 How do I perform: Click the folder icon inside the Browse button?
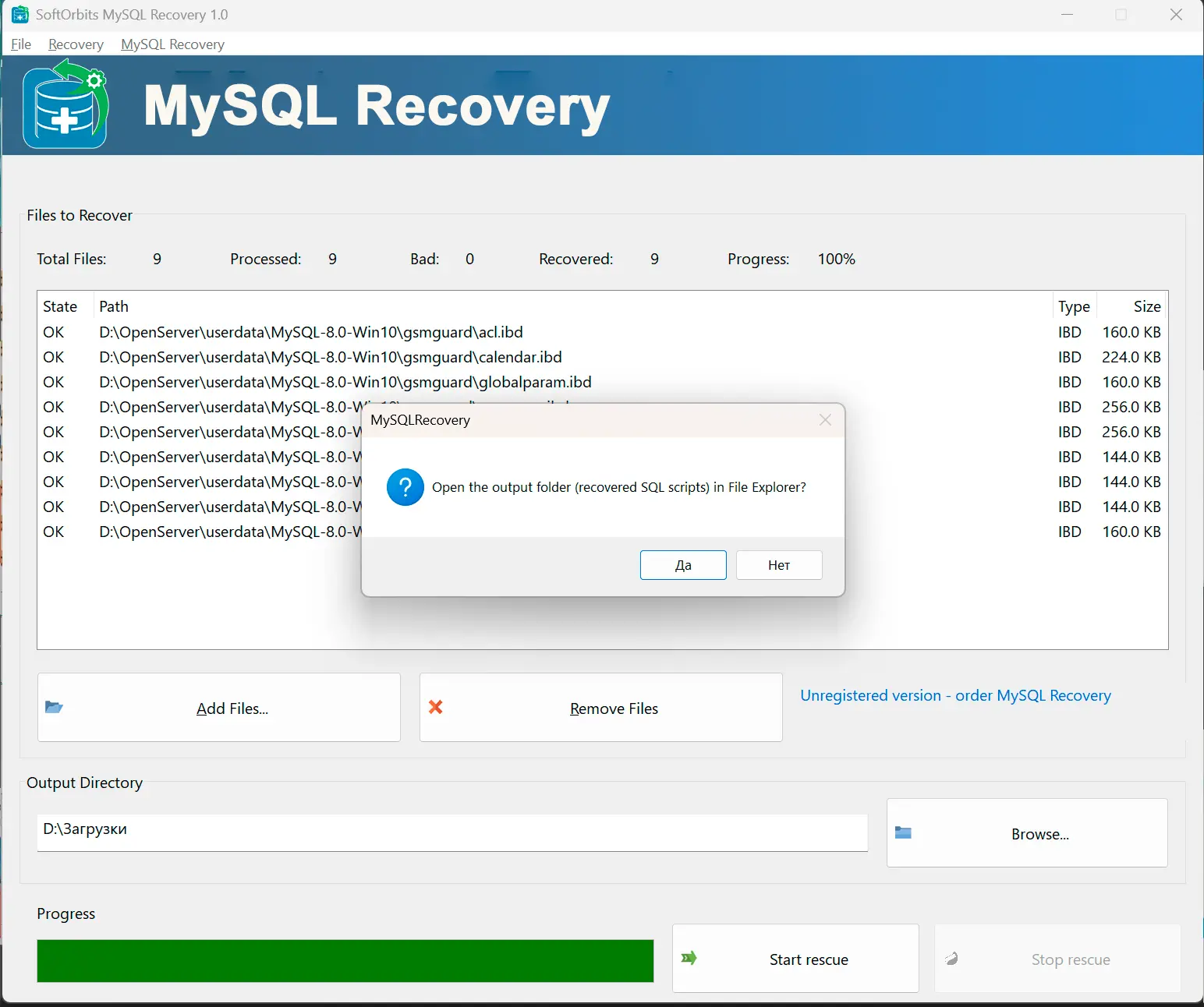904,832
